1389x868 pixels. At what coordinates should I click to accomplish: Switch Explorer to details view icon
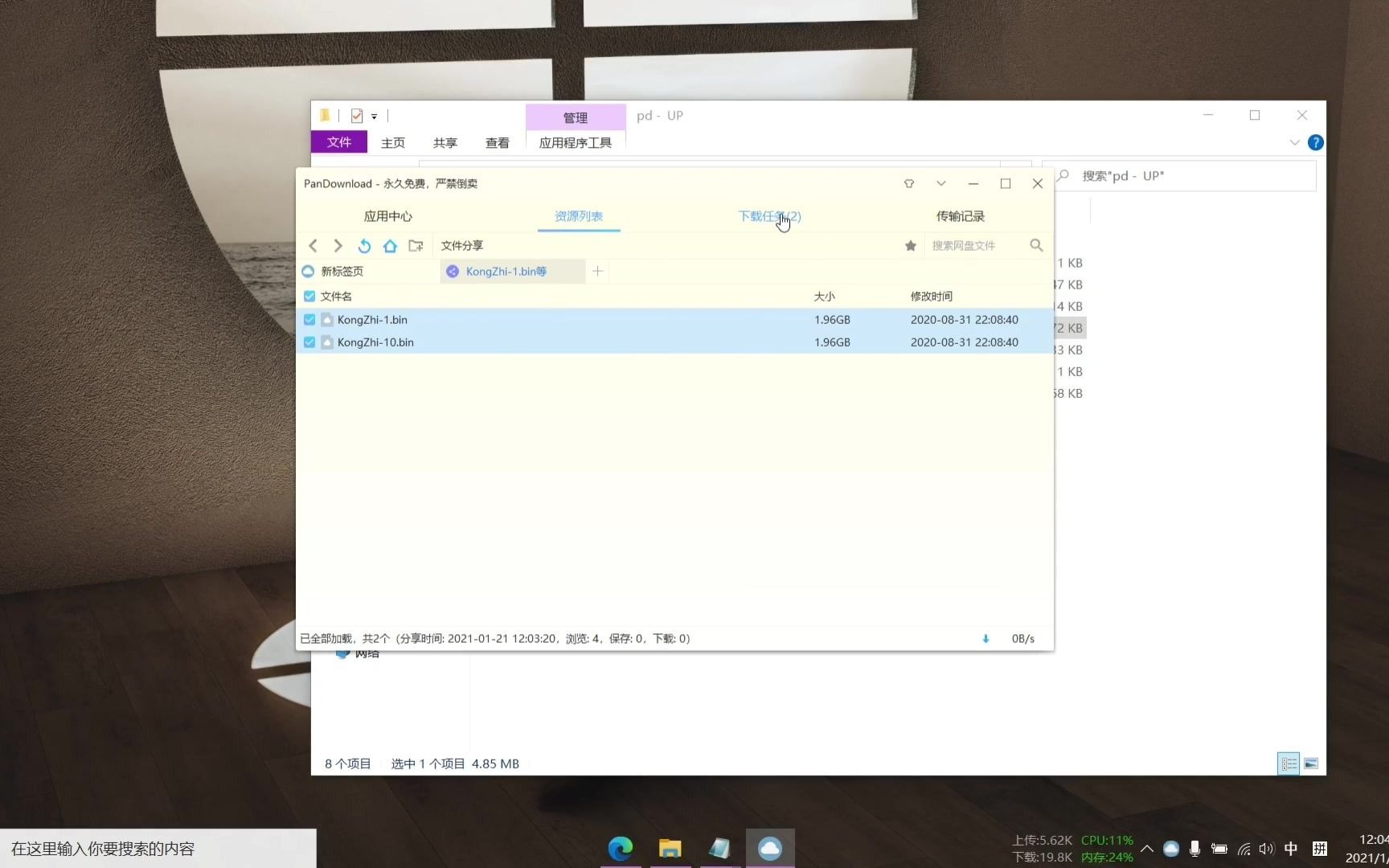click(1289, 764)
